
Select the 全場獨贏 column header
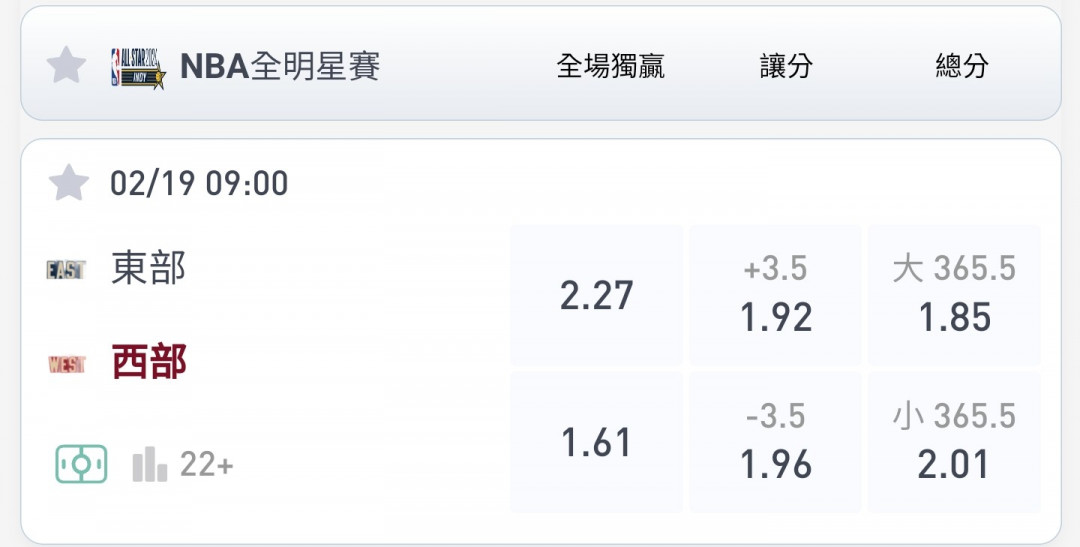coord(610,66)
